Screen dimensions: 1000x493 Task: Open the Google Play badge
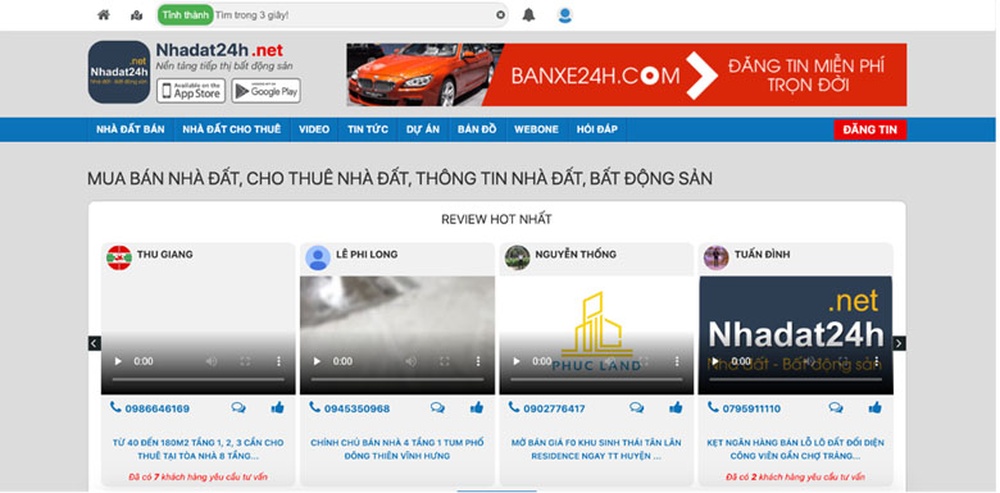tap(266, 91)
